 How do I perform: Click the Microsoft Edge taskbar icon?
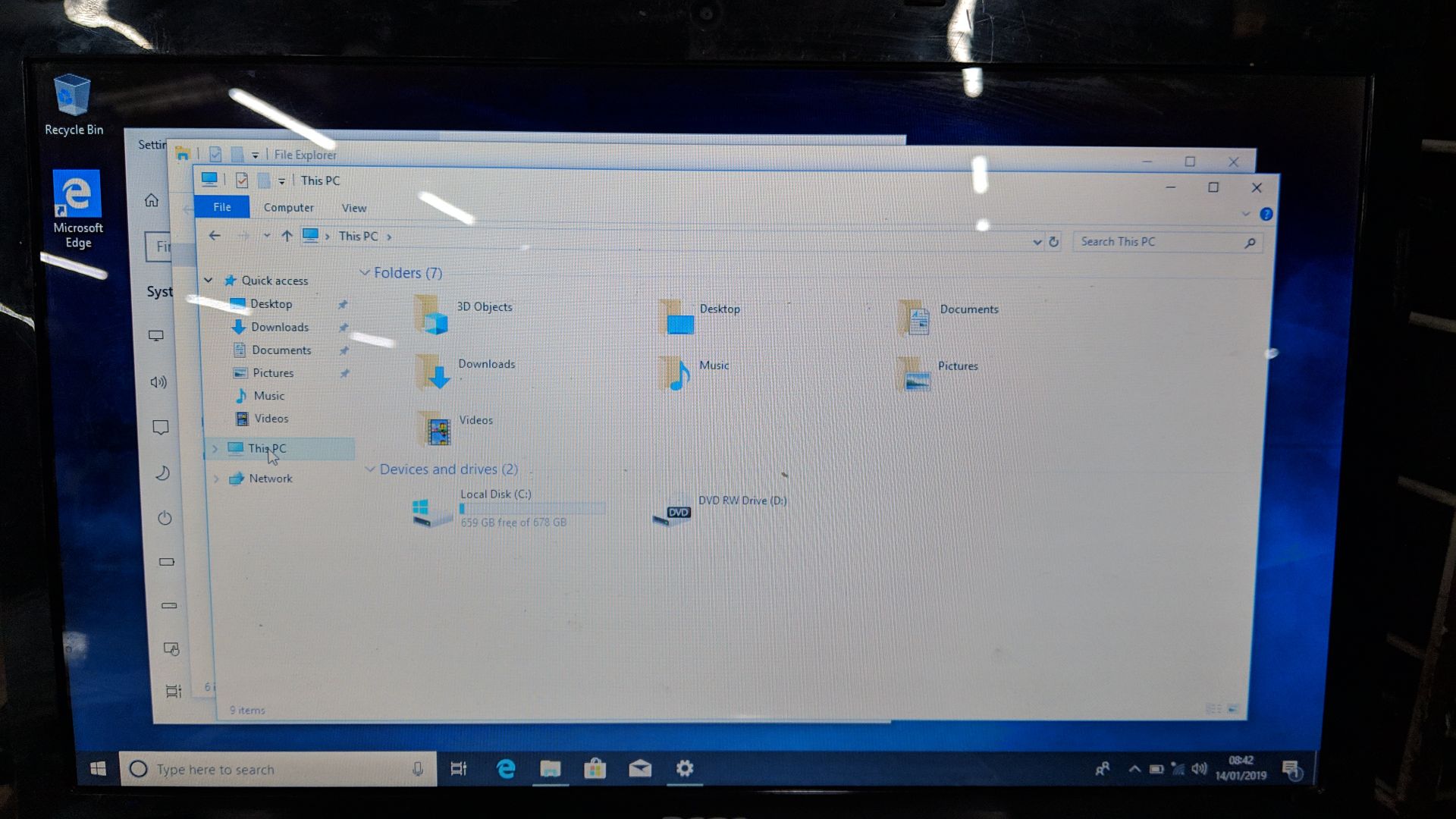(504, 768)
